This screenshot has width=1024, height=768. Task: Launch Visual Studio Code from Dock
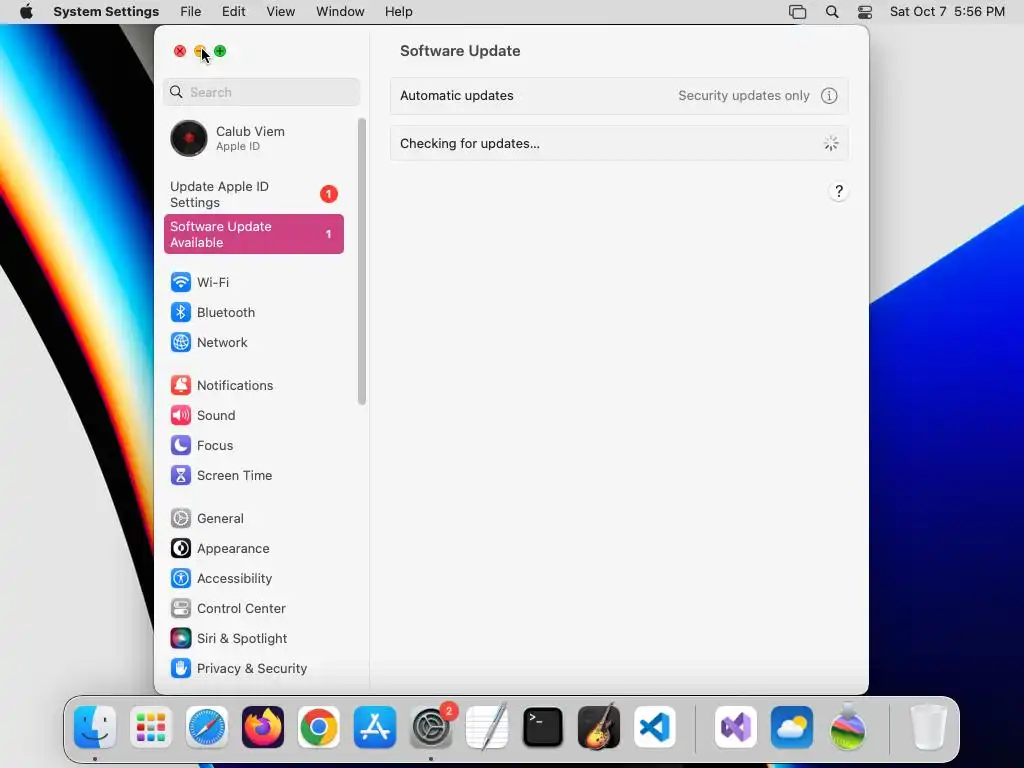pyautogui.click(x=655, y=727)
